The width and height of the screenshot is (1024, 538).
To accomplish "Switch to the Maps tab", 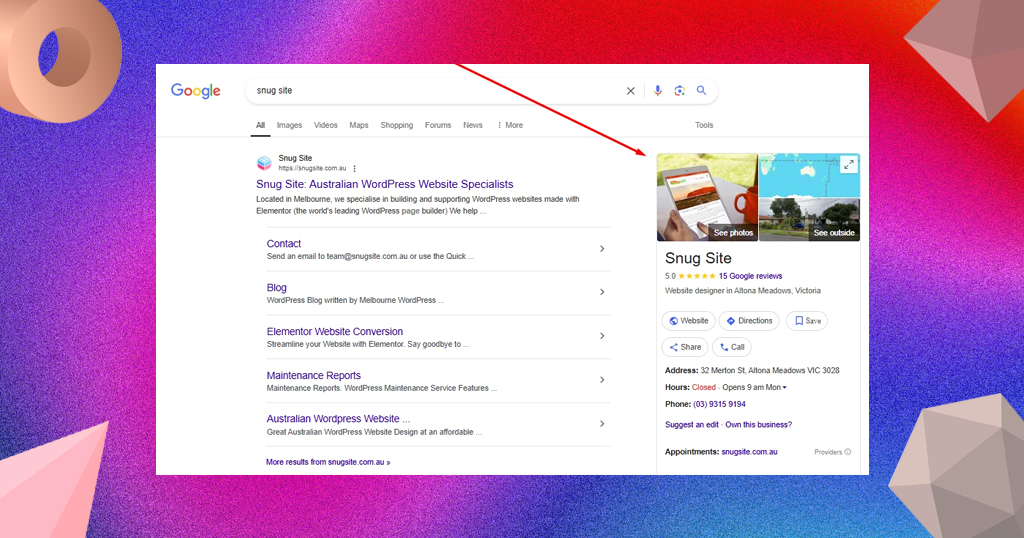I will (x=359, y=125).
